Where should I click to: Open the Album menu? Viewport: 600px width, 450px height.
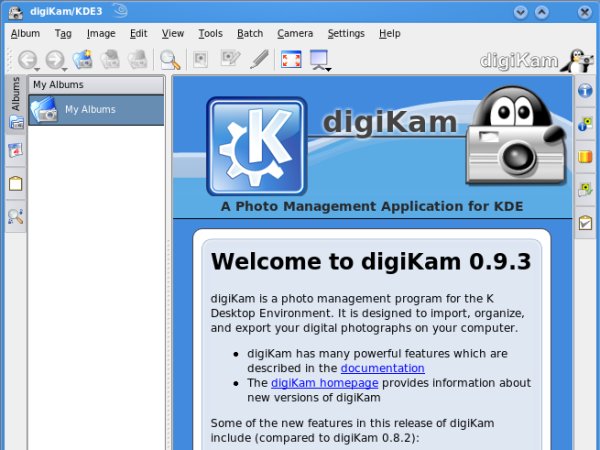[25, 33]
